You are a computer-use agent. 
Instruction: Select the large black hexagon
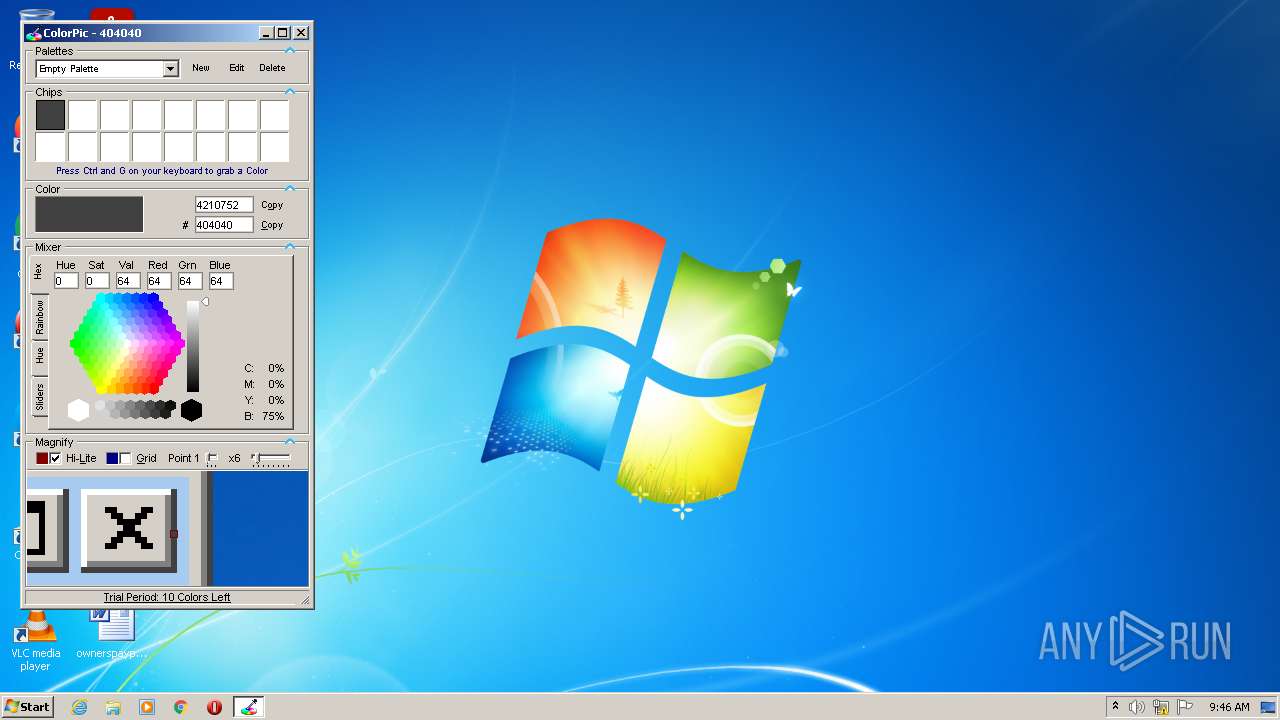191,409
